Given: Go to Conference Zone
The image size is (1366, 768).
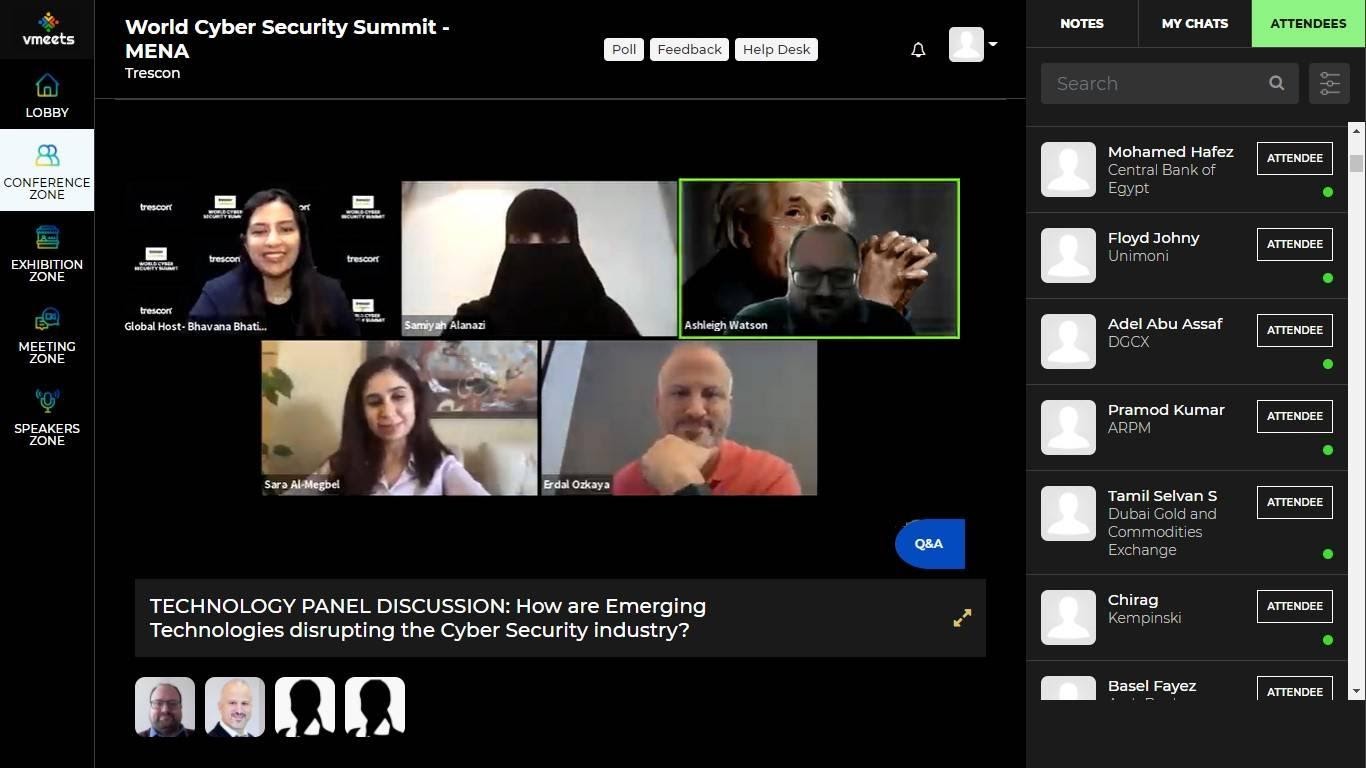Looking at the screenshot, I should [47, 170].
